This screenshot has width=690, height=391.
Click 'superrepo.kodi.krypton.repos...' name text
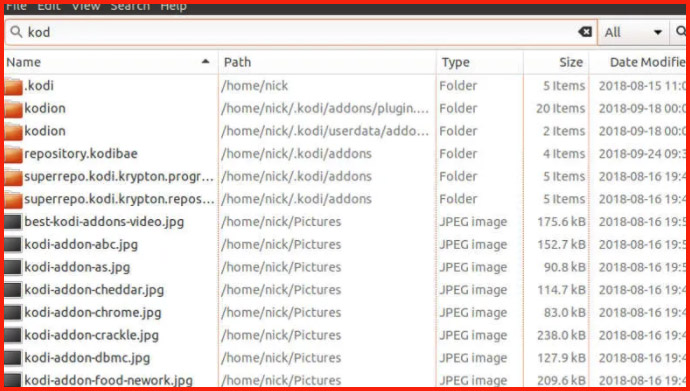119,199
